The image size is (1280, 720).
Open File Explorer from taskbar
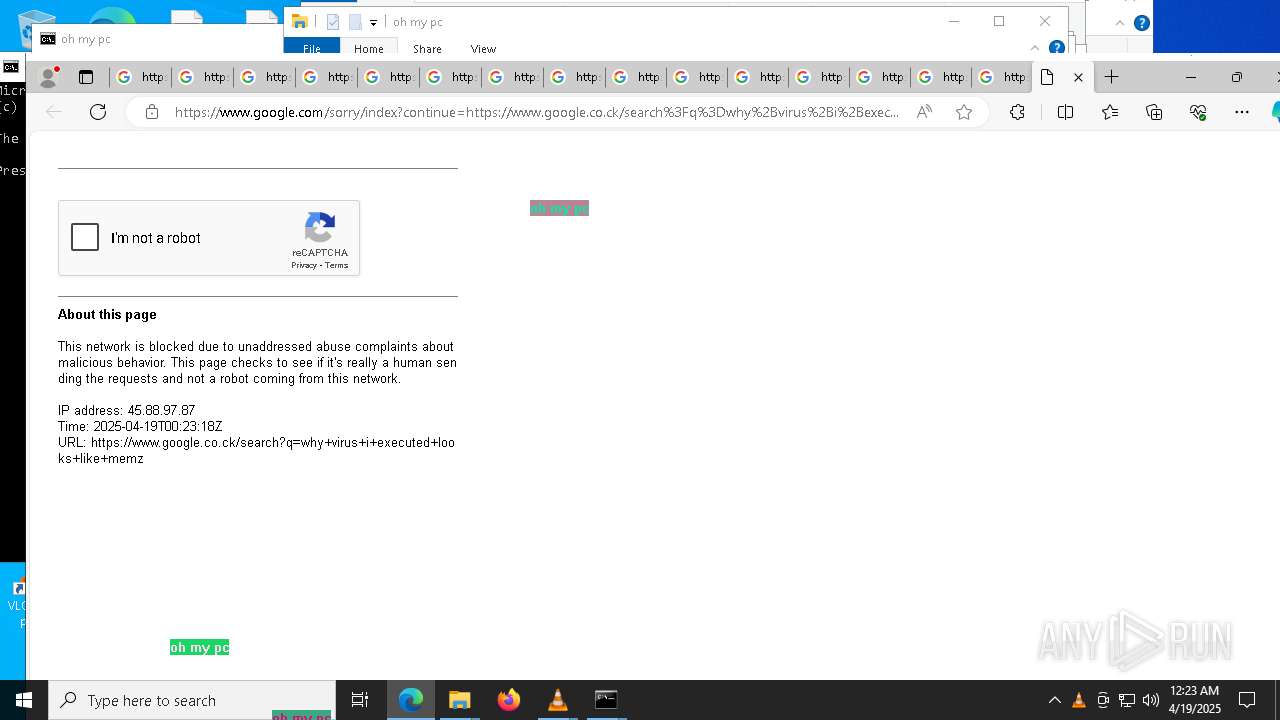(x=460, y=700)
